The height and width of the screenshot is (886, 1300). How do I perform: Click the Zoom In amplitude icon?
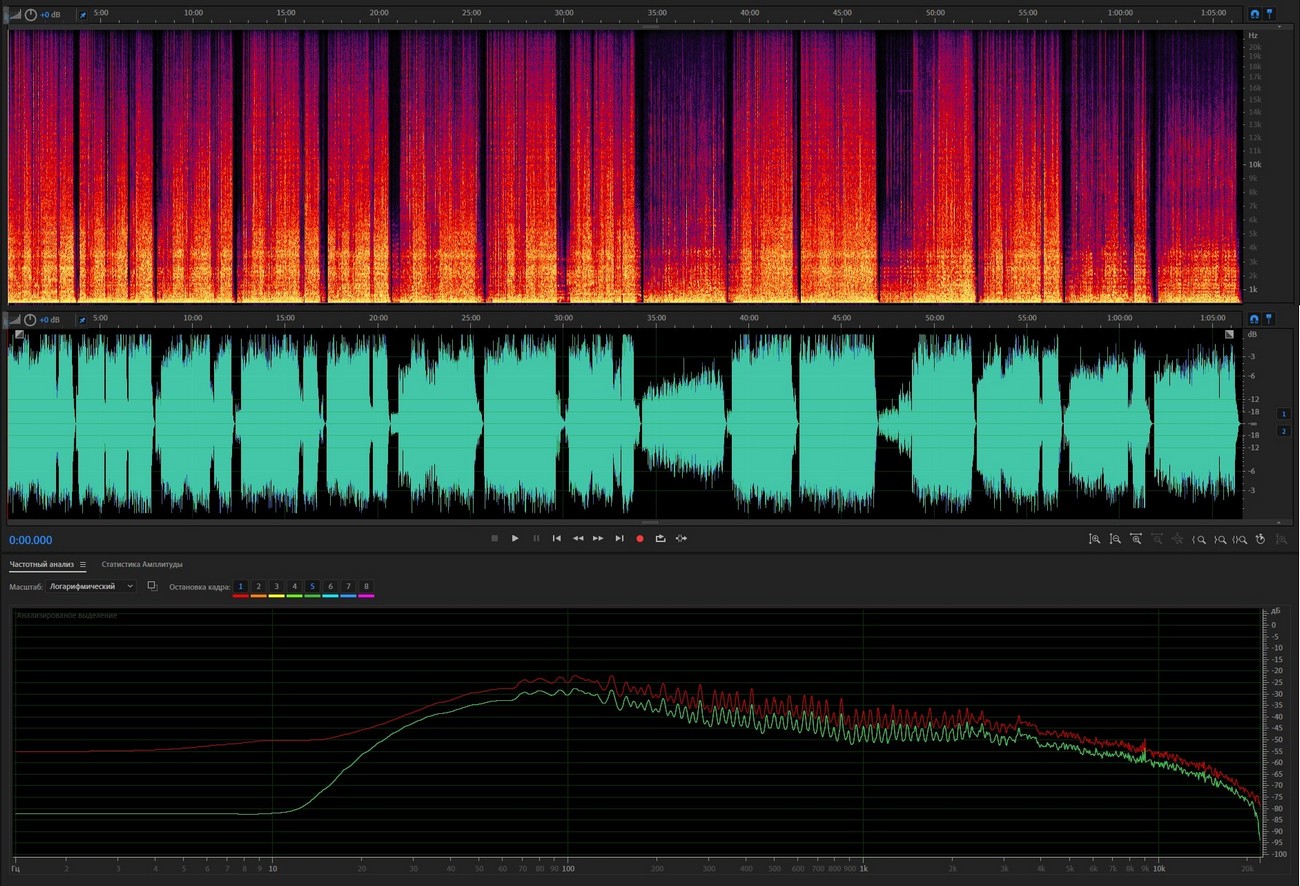(1095, 539)
